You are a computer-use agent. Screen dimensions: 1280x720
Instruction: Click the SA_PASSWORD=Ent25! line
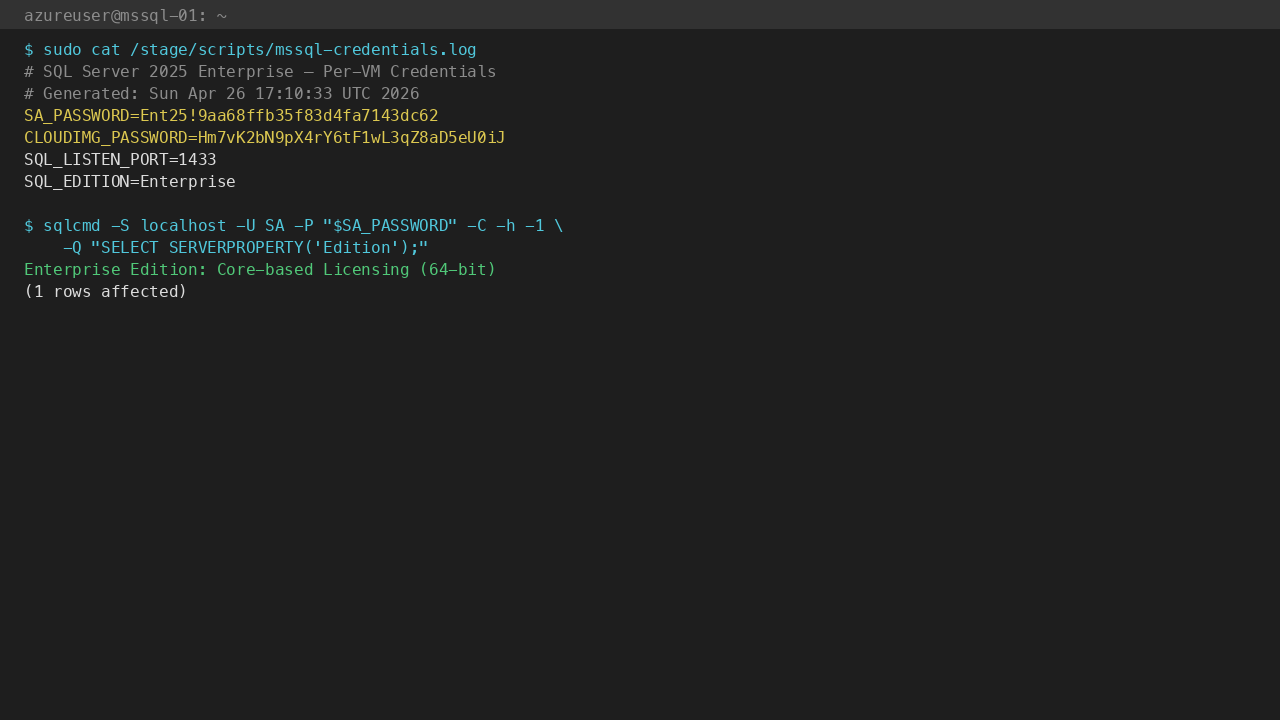click(231, 116)
